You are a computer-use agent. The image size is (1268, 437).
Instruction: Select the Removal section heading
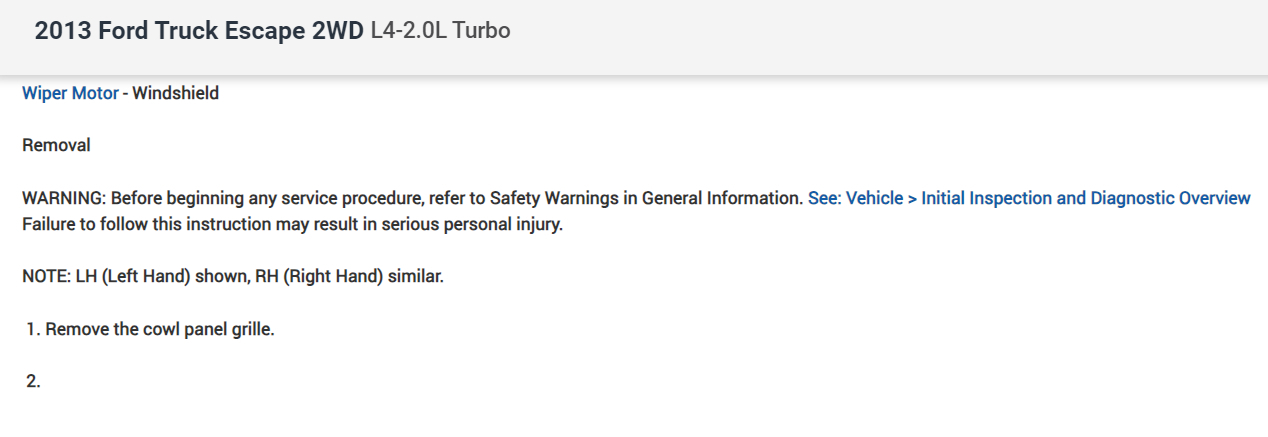[56, 146]
